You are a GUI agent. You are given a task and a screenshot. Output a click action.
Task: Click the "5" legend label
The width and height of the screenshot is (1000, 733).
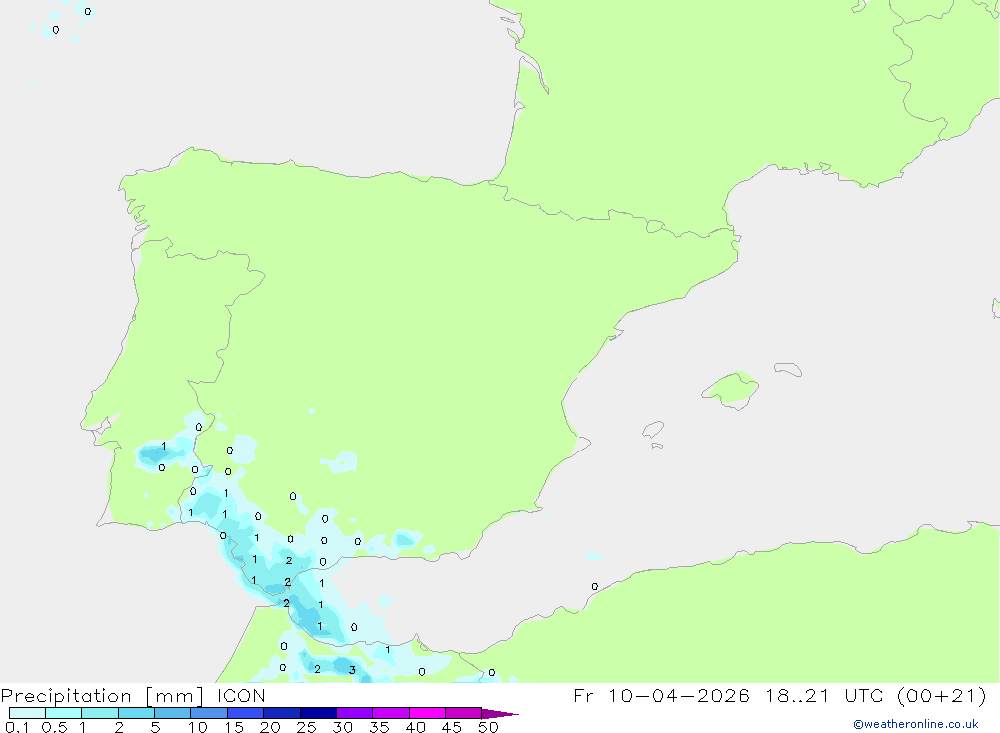point(155,727)
